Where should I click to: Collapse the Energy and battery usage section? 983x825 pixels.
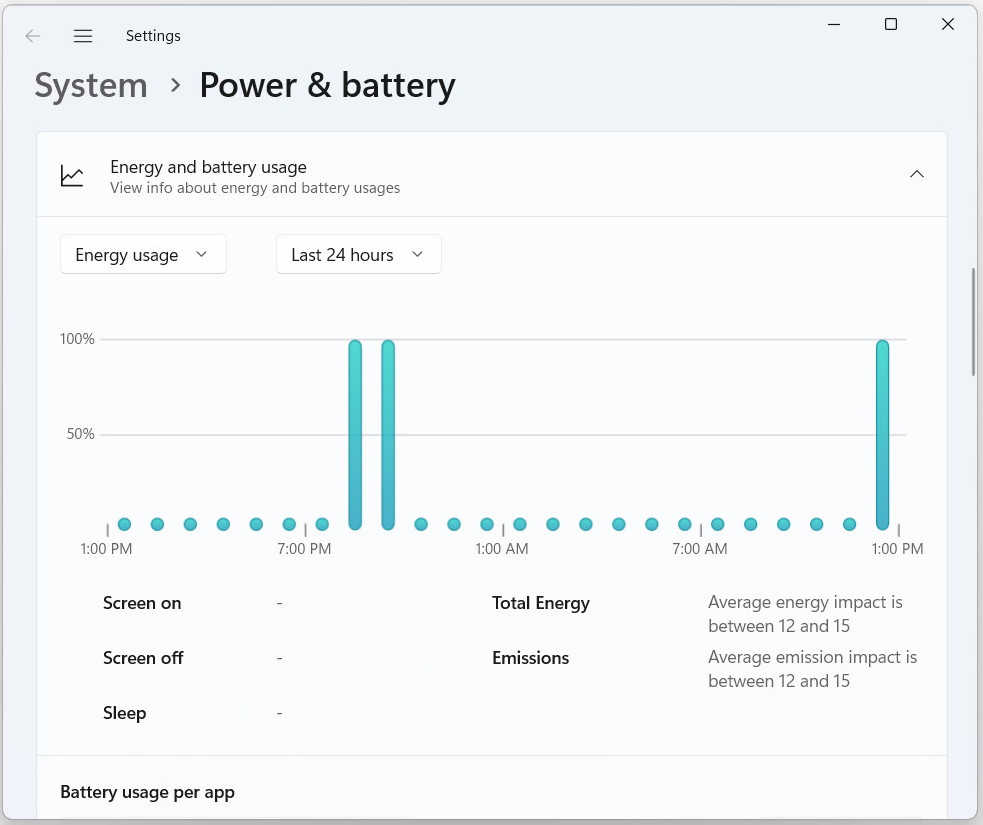coord(916,174)
